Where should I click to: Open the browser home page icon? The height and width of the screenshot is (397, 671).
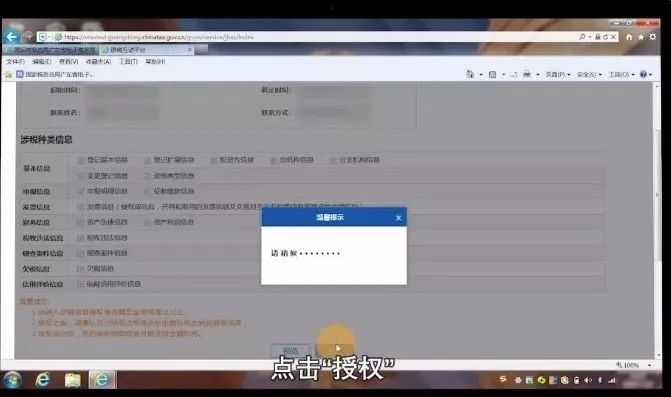[x=629, y=37]
